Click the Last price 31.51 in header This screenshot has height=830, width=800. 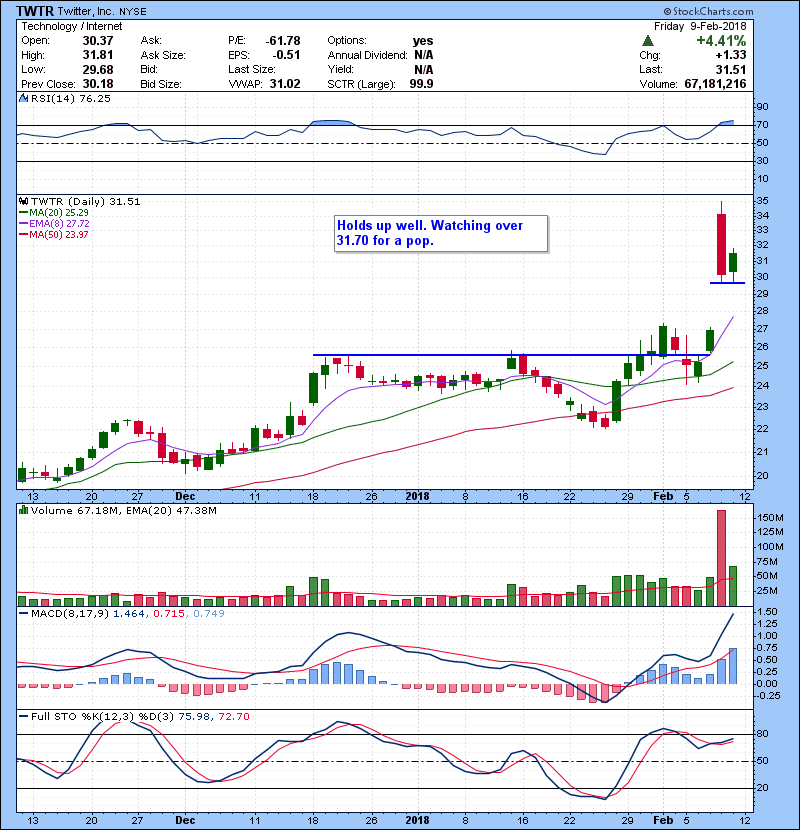tap(731, 69)
